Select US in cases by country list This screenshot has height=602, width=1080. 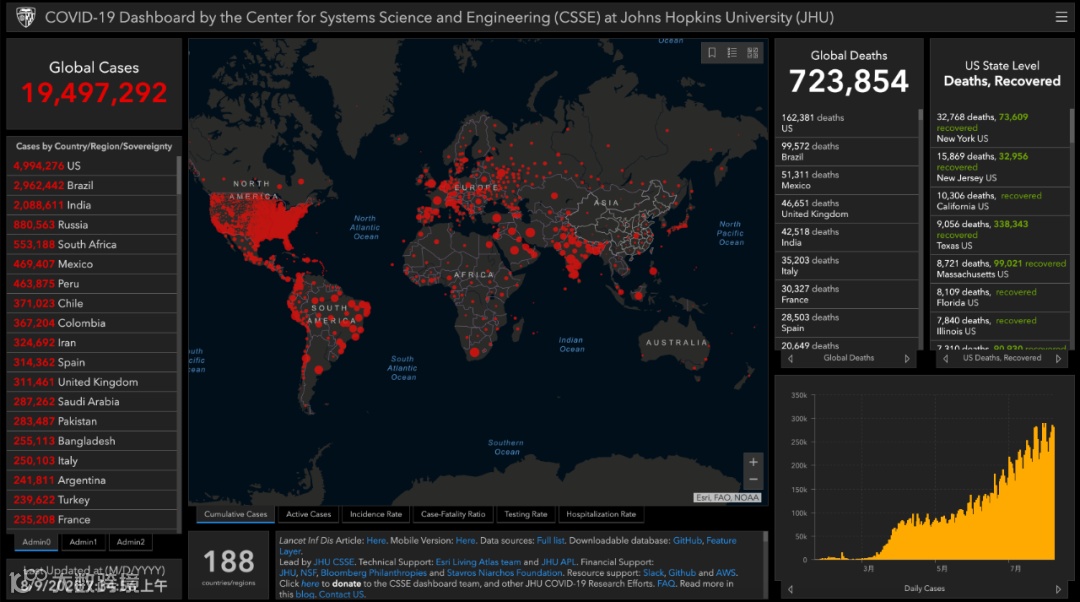93,166
